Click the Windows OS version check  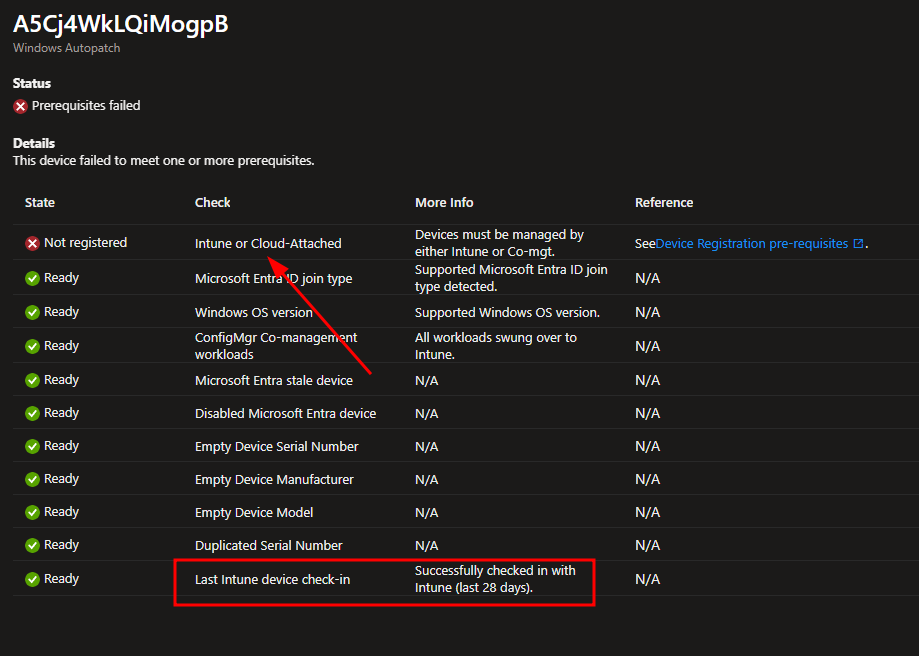click(254, 312)
